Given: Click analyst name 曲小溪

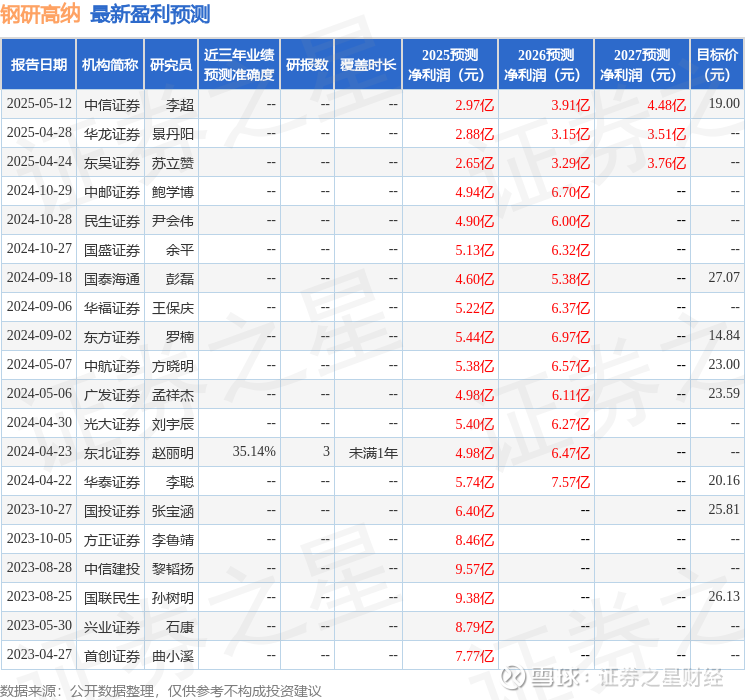Looking at the screenshot, I should click(172, 656).
